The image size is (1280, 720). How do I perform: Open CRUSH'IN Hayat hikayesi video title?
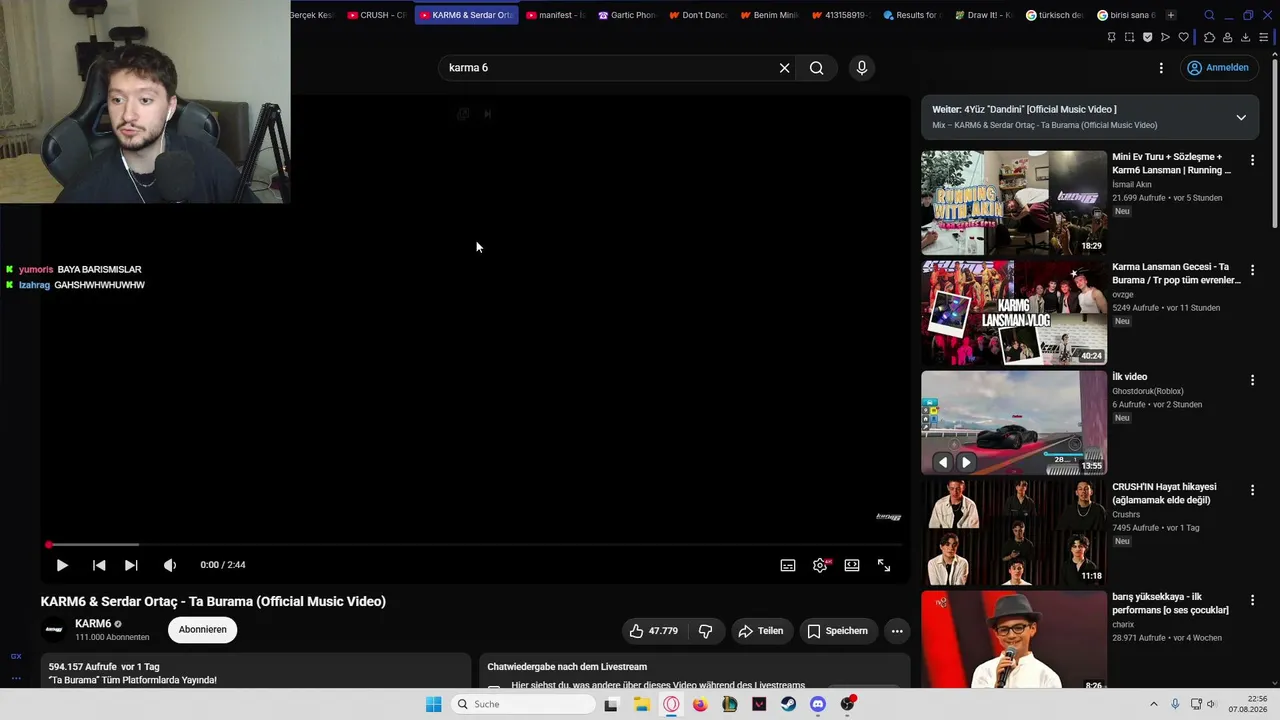(1162, 493)
